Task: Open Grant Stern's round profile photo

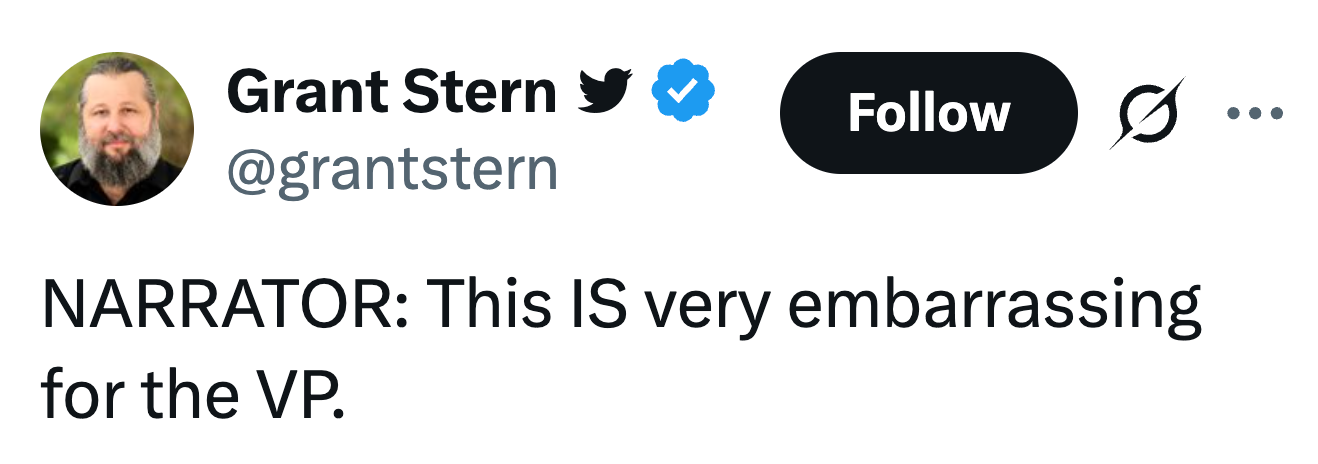Action: (x=117, y=129)
